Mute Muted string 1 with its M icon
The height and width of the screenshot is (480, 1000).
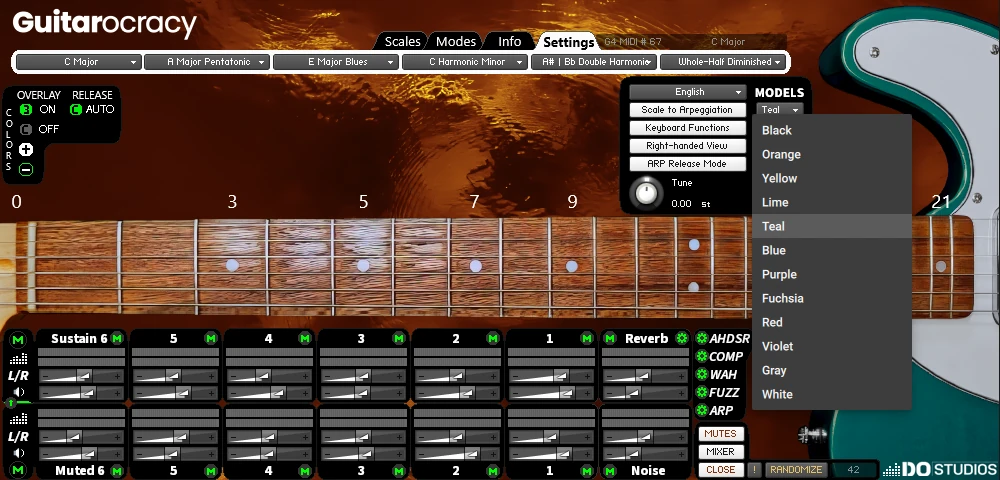586,471
